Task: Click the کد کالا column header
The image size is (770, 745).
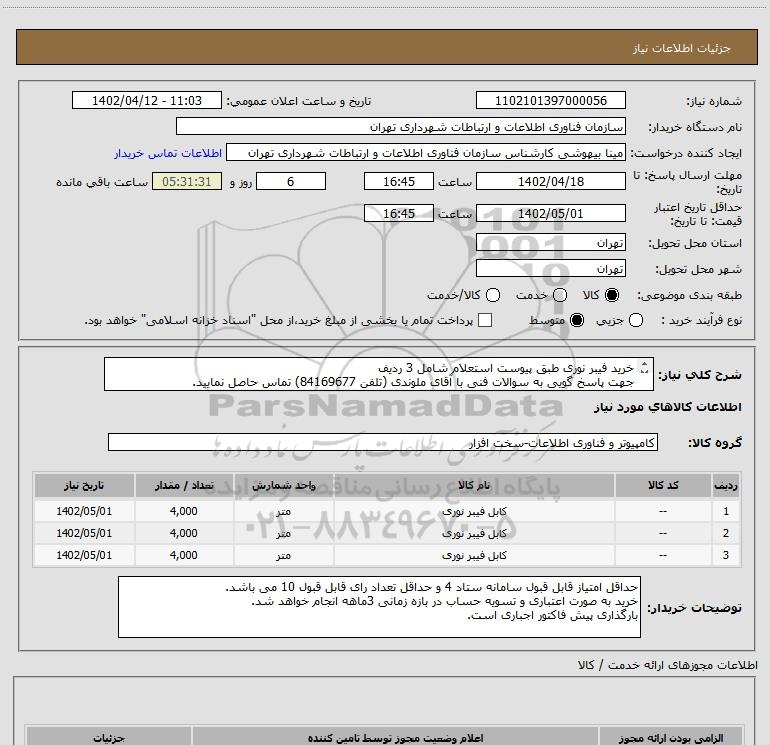Action: [x=663, y=485]
